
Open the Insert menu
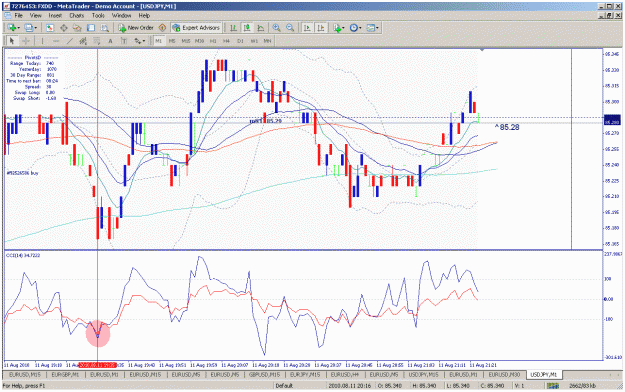click(x=55, y=16)
